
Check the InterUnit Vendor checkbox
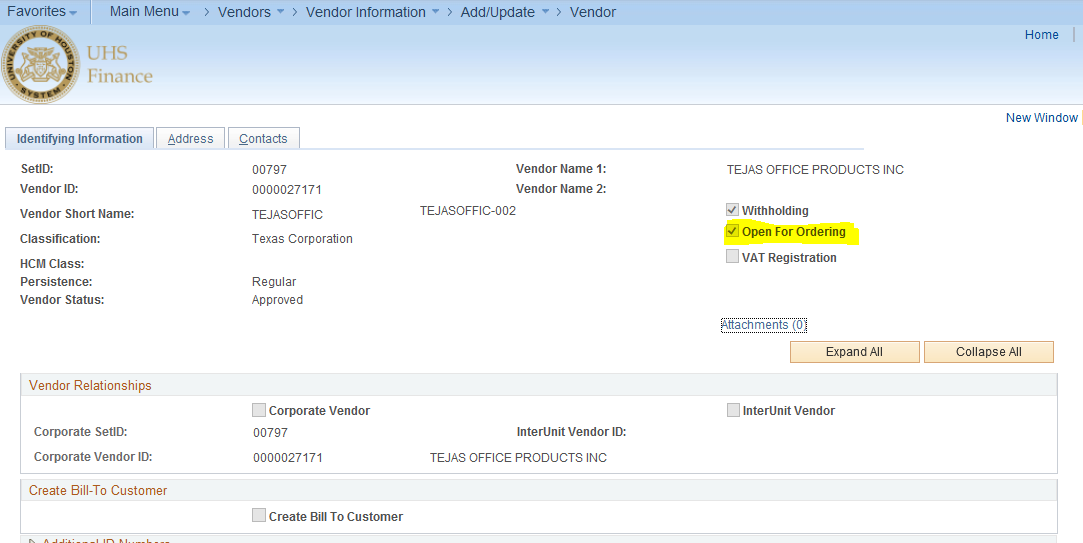tap(734, 410)
